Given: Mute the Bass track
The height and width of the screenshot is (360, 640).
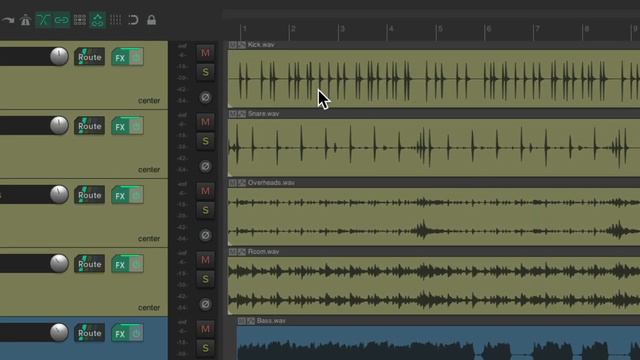Looking at the screenshot, I should click(x=205, y=329).
